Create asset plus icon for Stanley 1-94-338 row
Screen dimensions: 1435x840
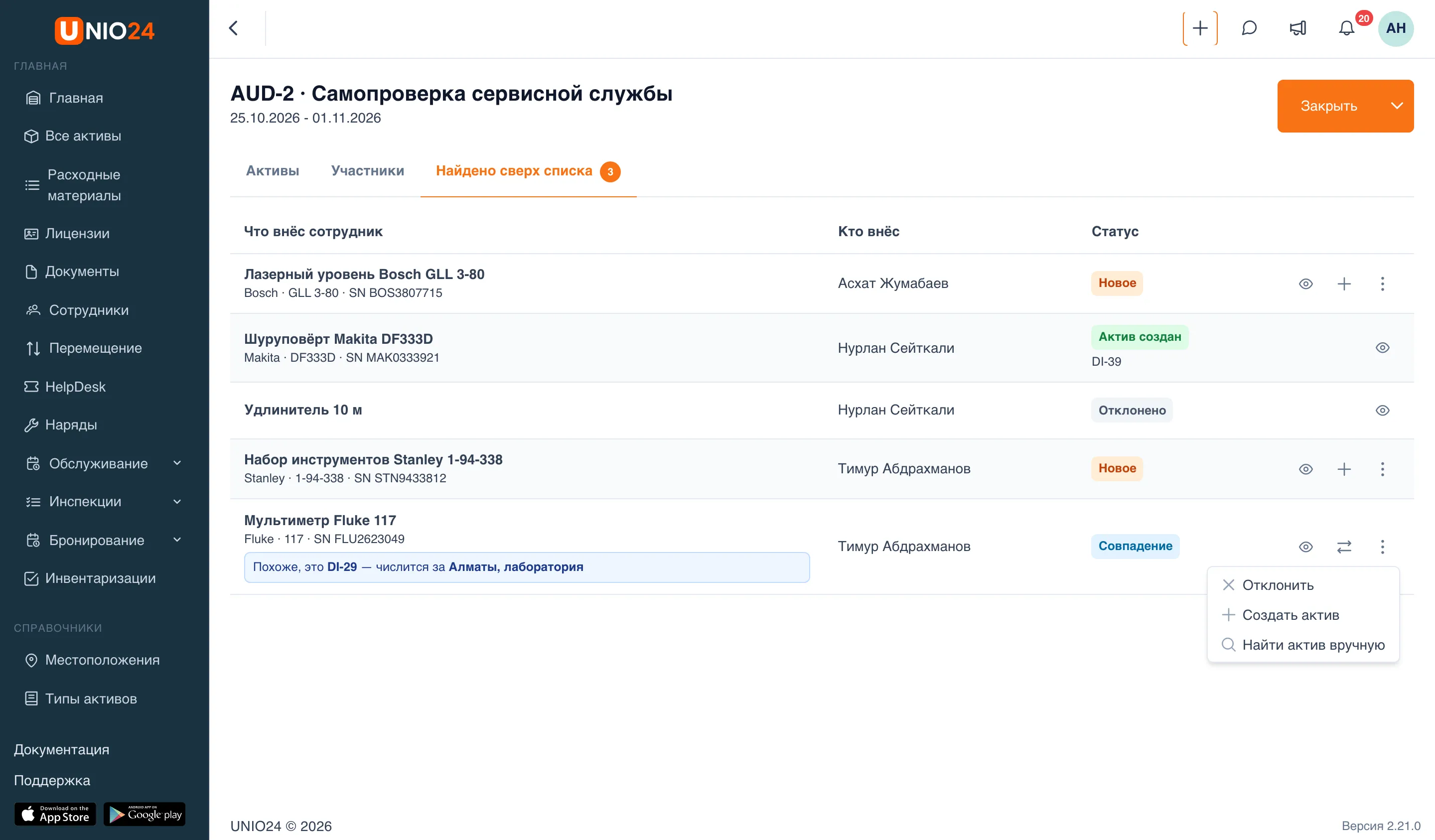pos(1344,469)
